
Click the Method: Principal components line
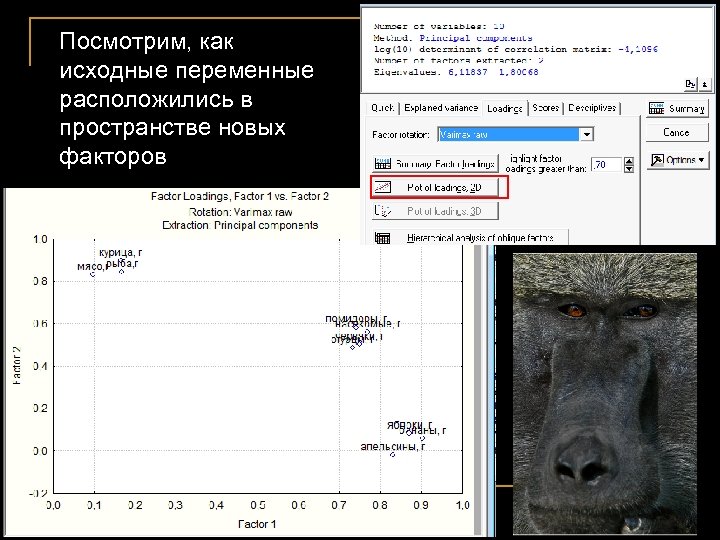pyautogui.click(x=453, y=38)
